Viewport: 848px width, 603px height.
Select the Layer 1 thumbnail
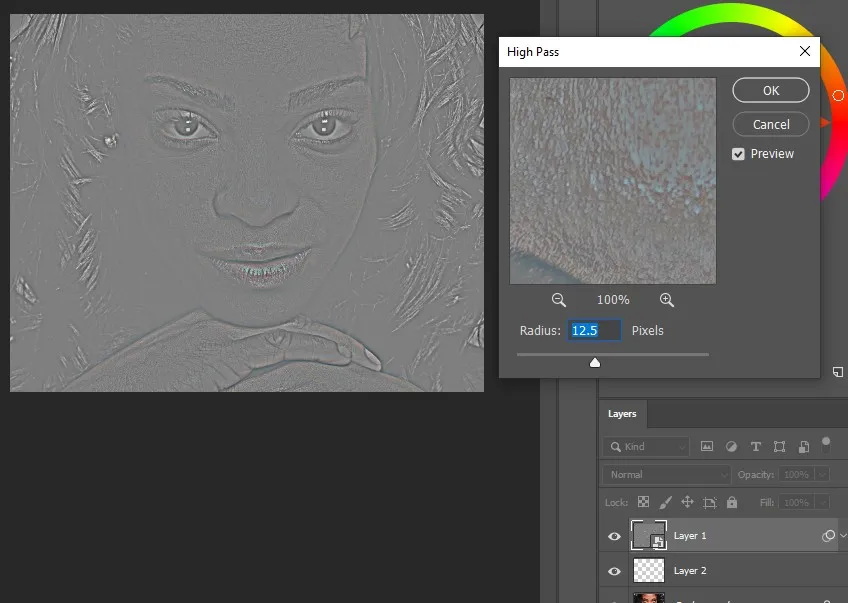click(x=648, y=535)
